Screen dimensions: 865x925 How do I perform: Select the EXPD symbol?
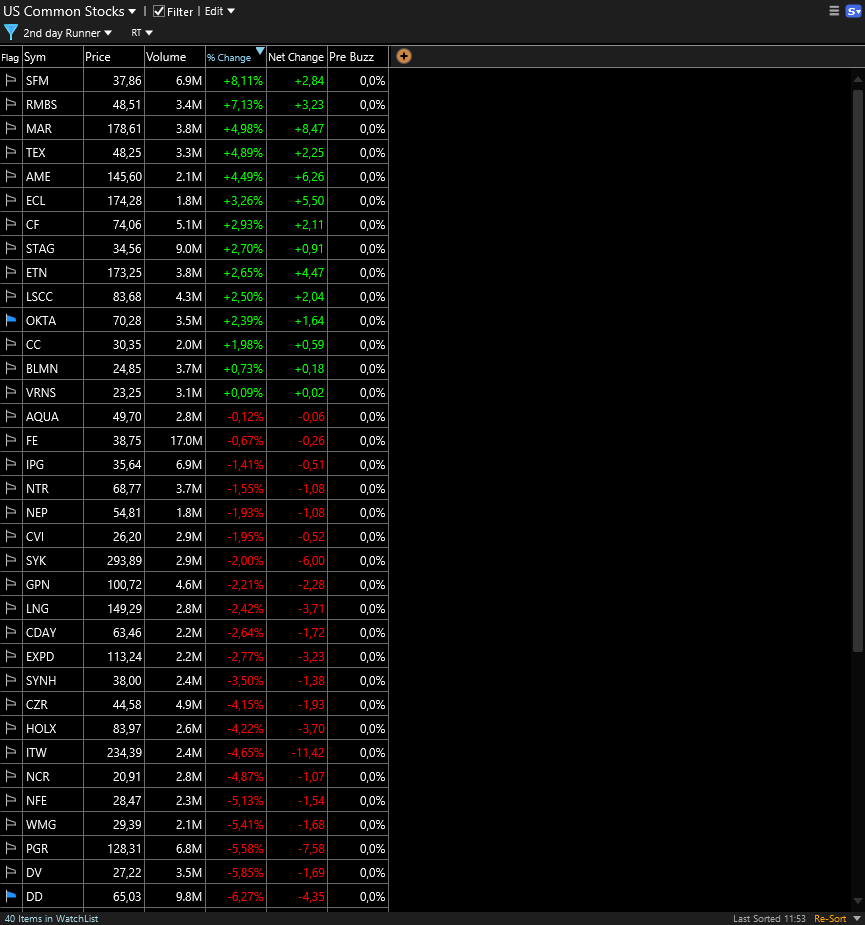click(x=40, y=657)
